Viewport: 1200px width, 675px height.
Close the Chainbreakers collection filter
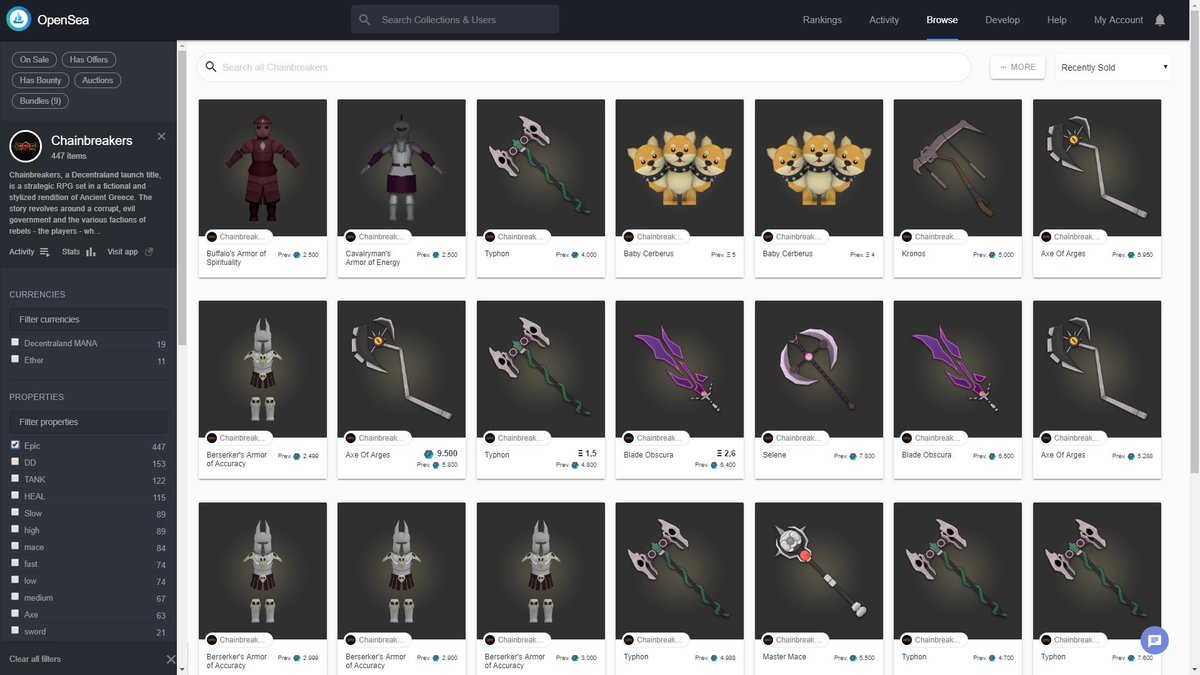click(162, 136)
